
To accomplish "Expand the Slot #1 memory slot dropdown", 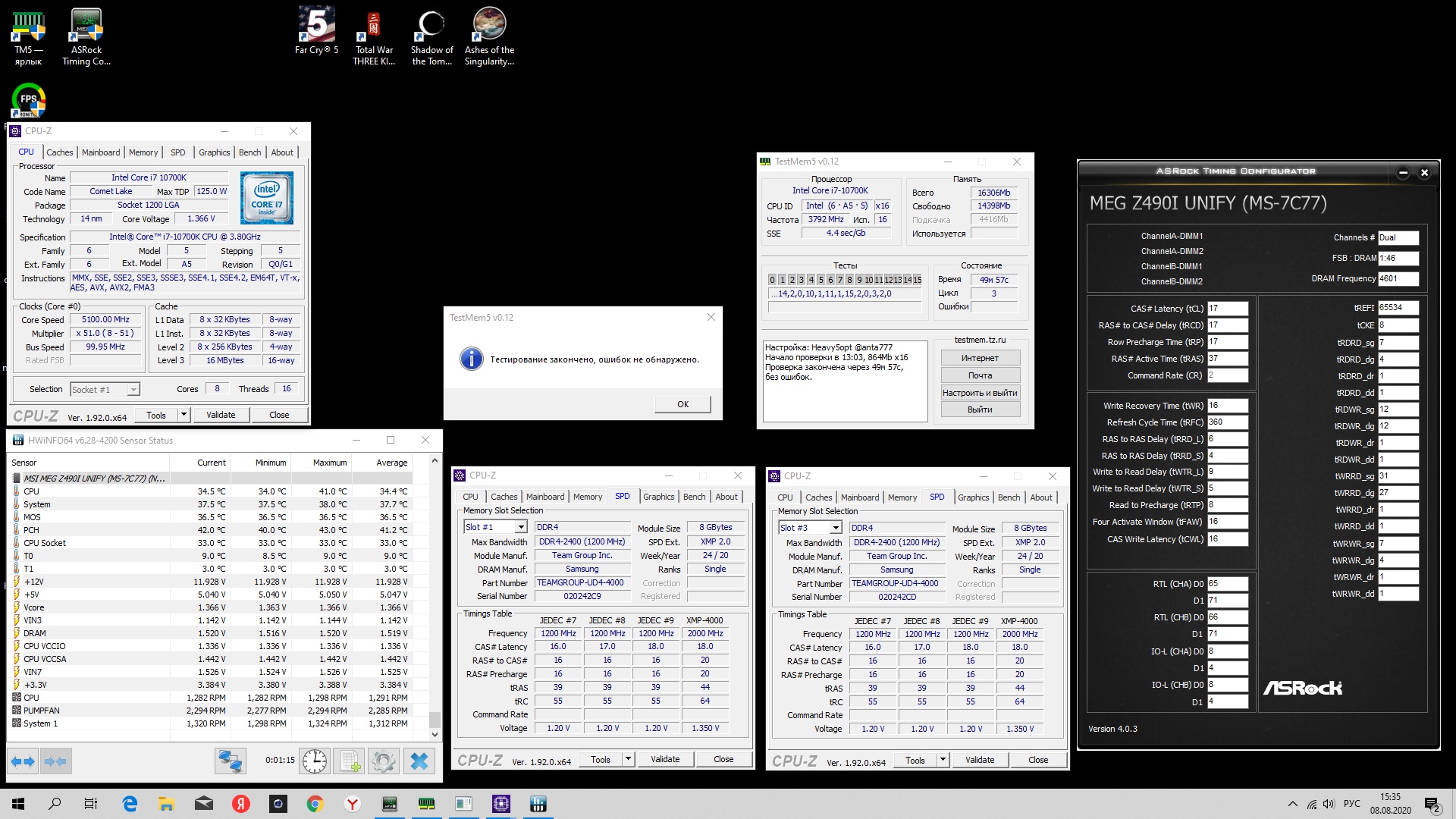I will pos(521,527).
